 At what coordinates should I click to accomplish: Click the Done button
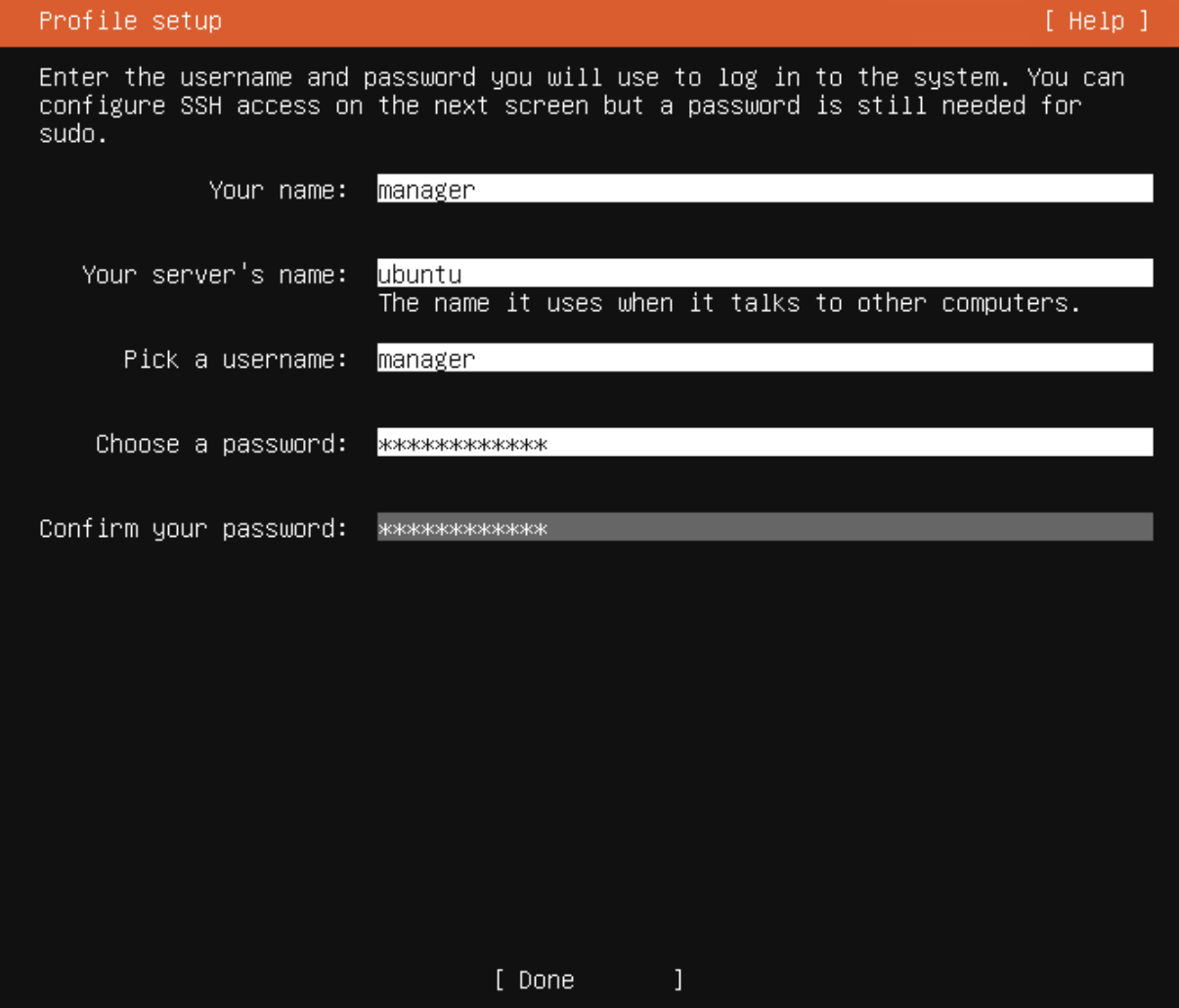tap(589, 980)
